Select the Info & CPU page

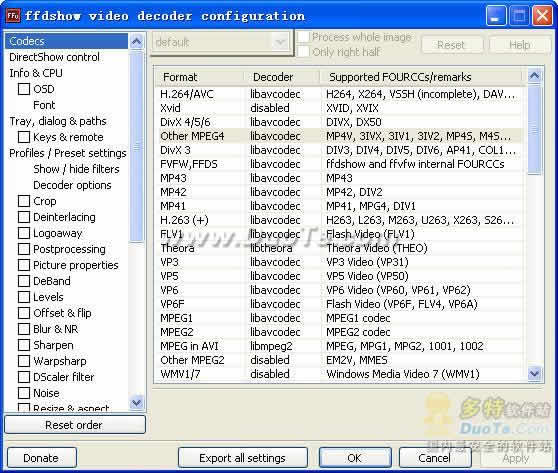[36, 73]
